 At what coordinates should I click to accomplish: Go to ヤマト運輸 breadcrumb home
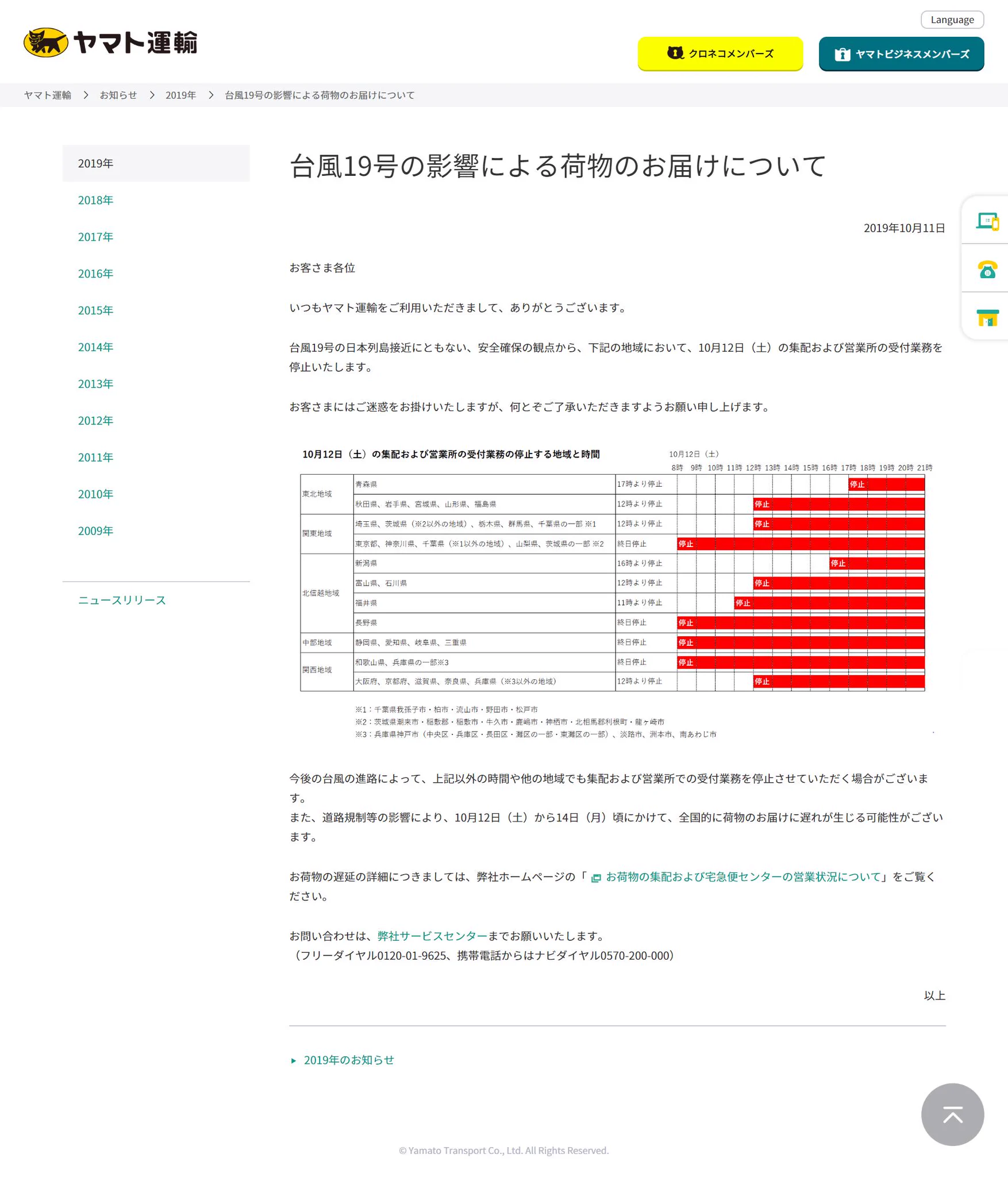[x=48, y=95]
